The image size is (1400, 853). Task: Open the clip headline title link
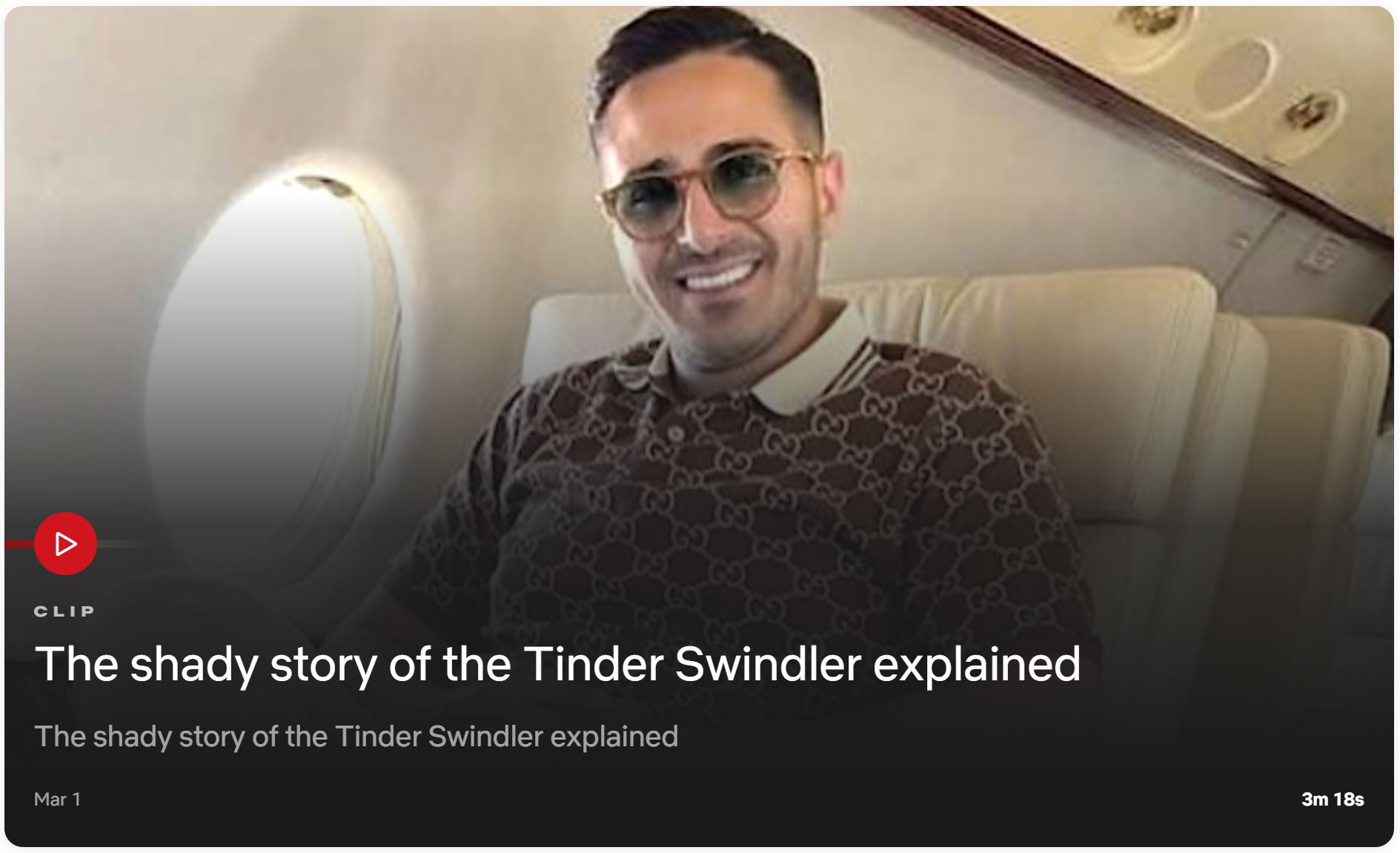557,663
